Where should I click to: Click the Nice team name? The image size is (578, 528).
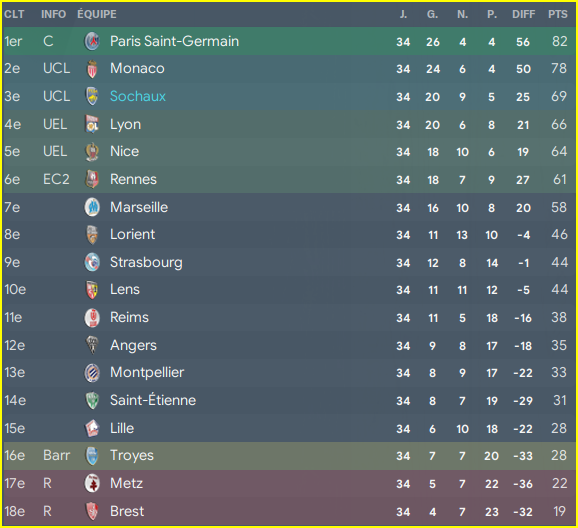point(125,152)
